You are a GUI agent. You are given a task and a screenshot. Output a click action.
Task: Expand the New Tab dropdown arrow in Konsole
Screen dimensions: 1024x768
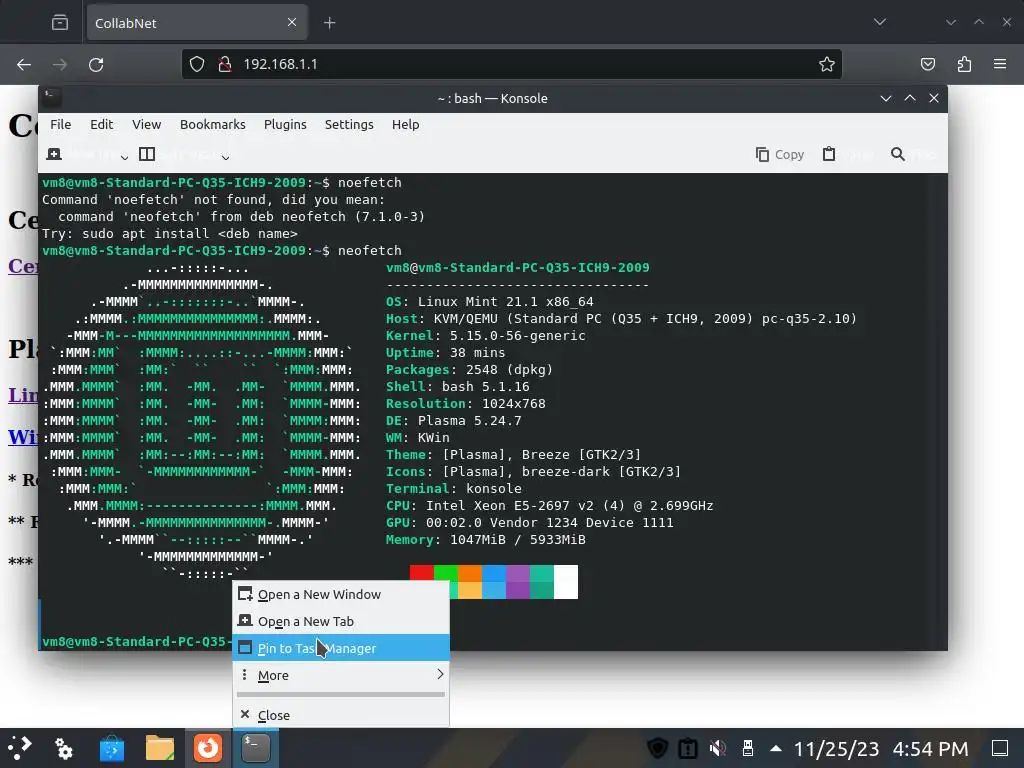click(x=124, y=157)
